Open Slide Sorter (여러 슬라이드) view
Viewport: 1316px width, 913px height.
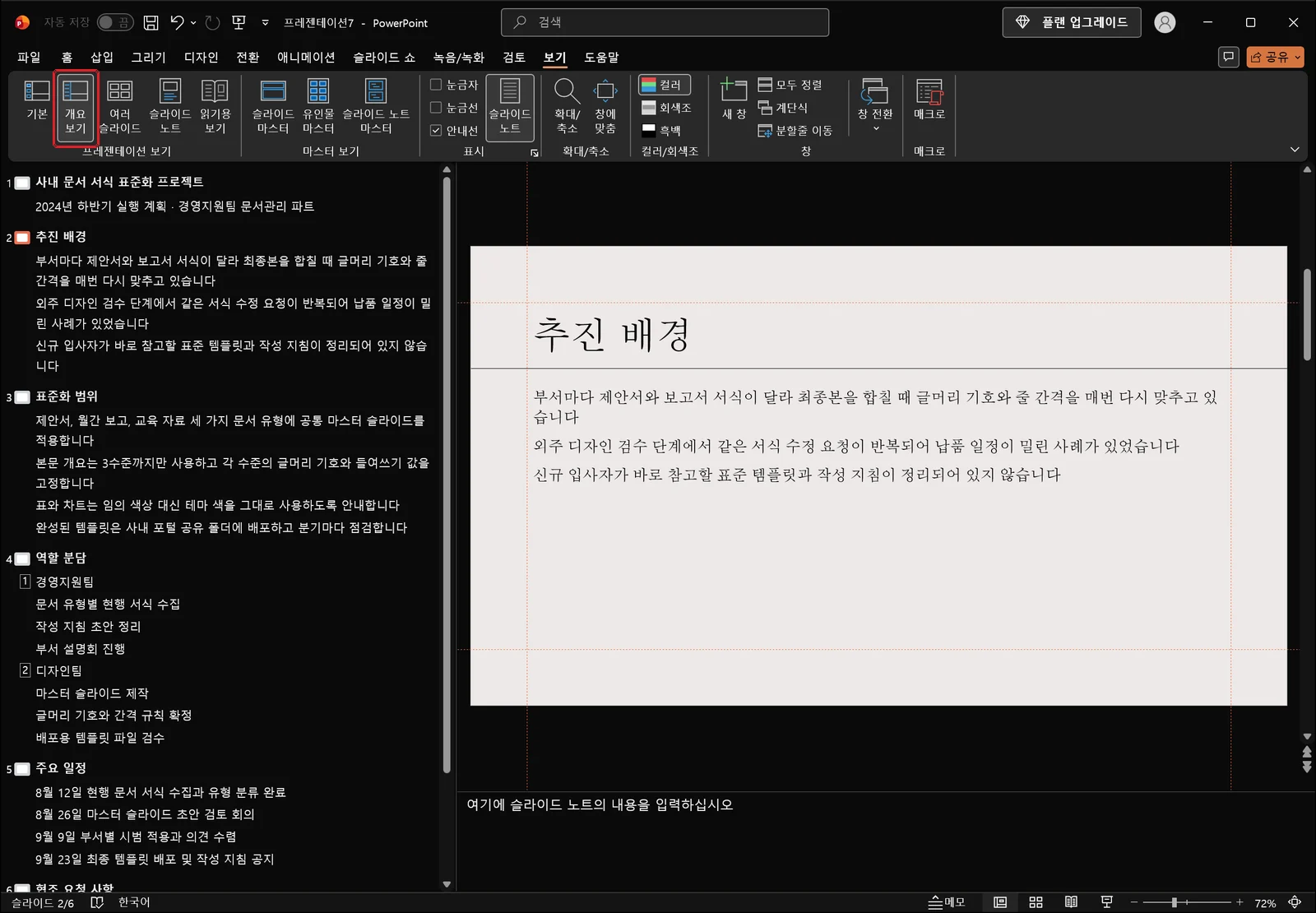(x=120, y=107)
